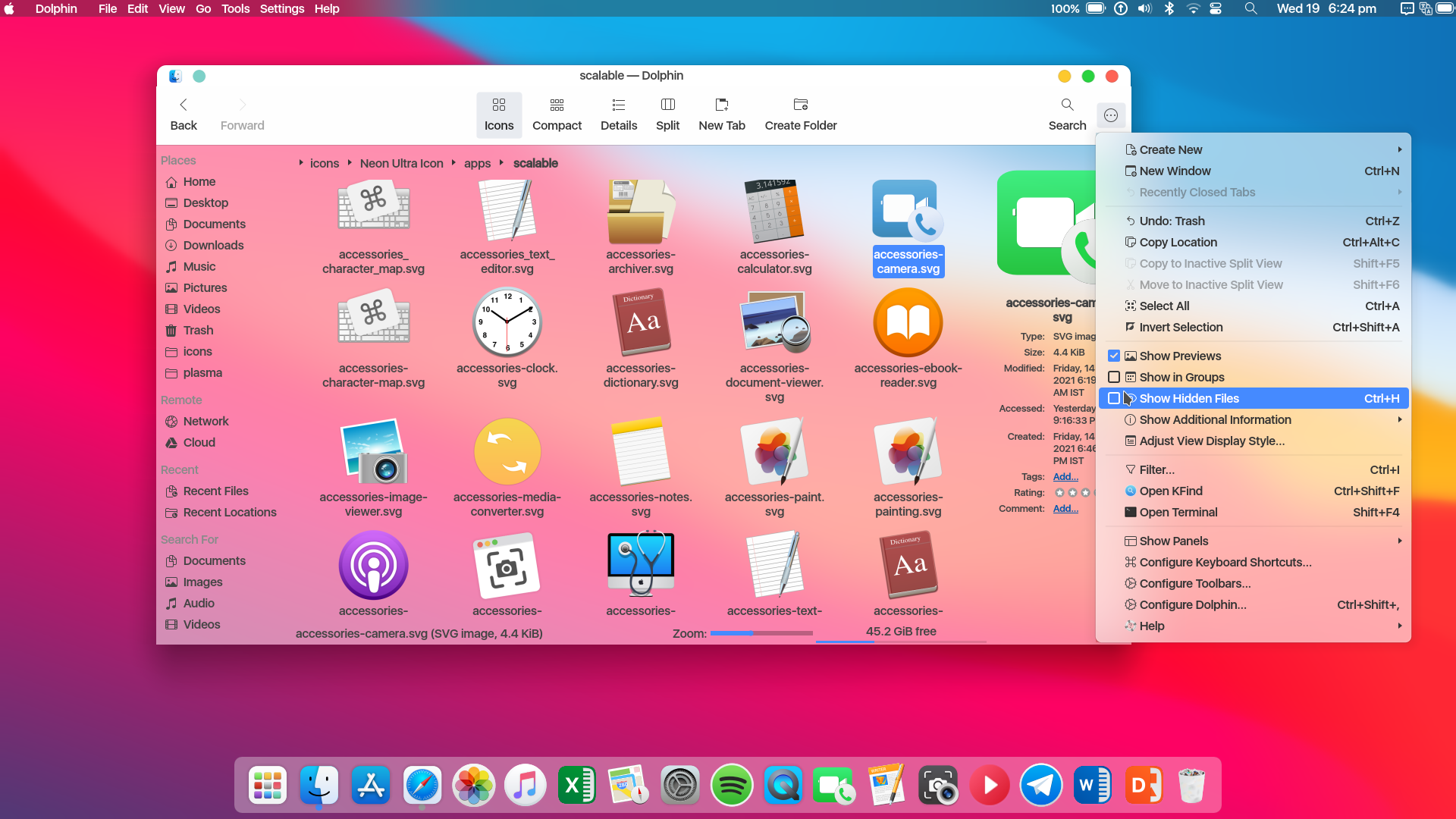Click the free disk space bar

pos(901,642)
